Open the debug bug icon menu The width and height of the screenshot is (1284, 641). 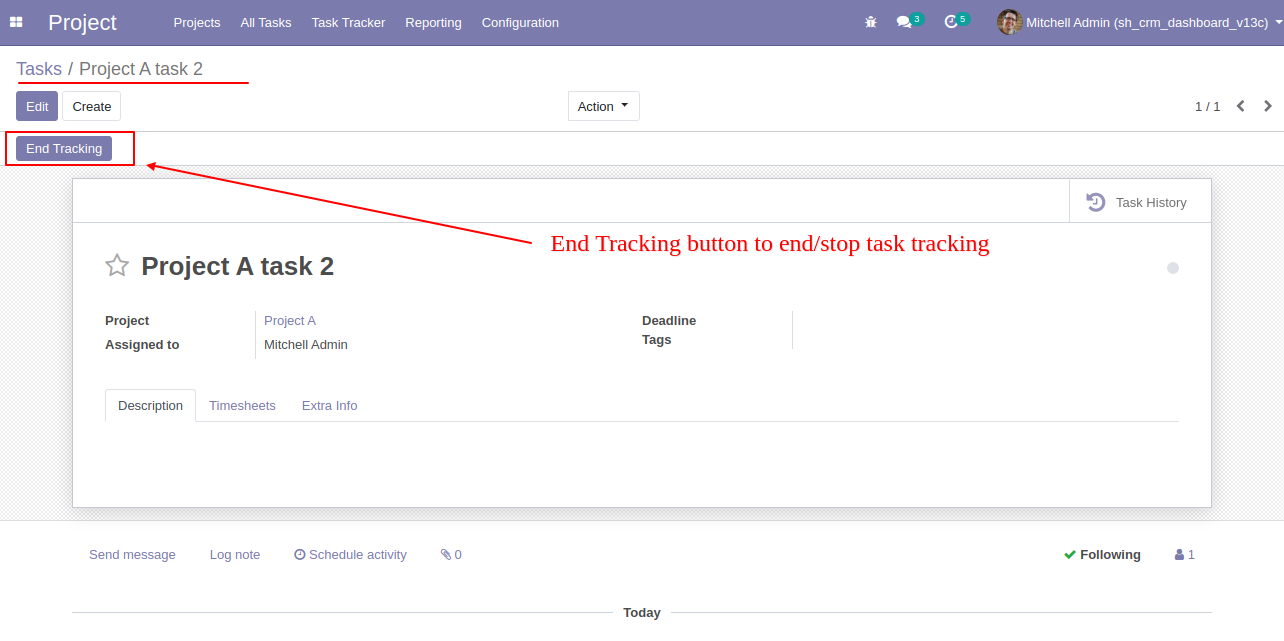point(871,22)
